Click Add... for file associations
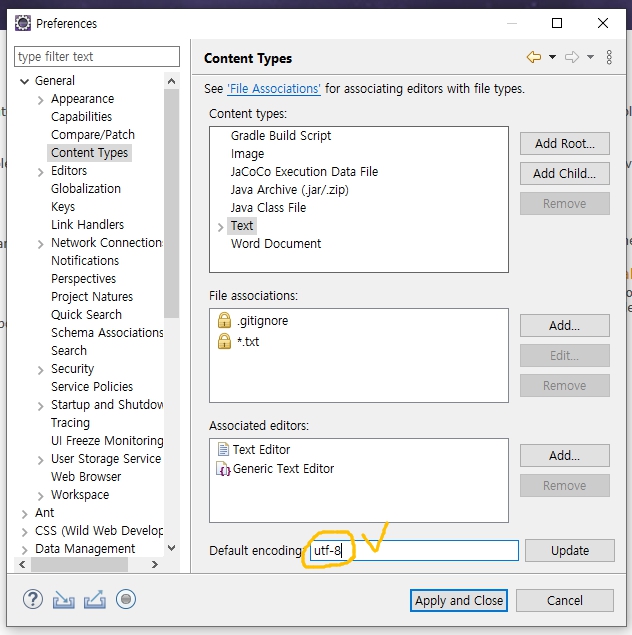This screenshot has height=635, width=632. click(x=564, y=325)
